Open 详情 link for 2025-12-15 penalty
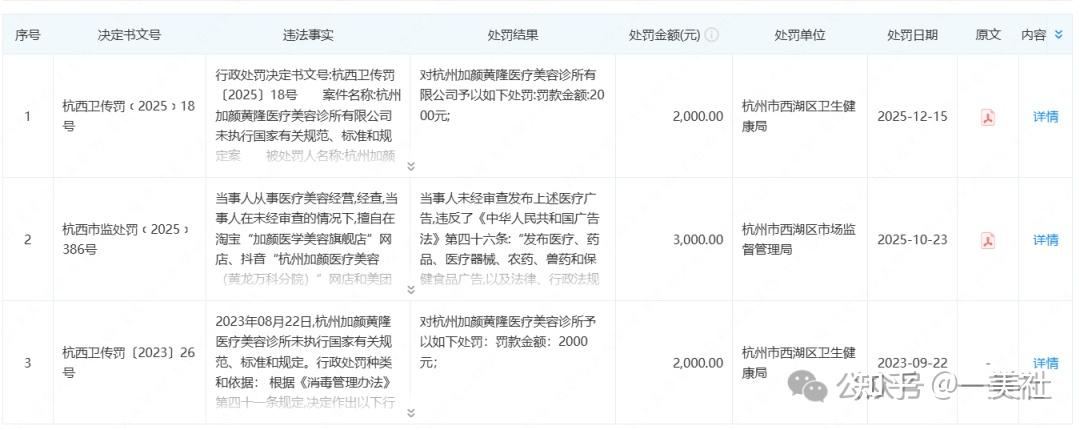 point(1045,117)
